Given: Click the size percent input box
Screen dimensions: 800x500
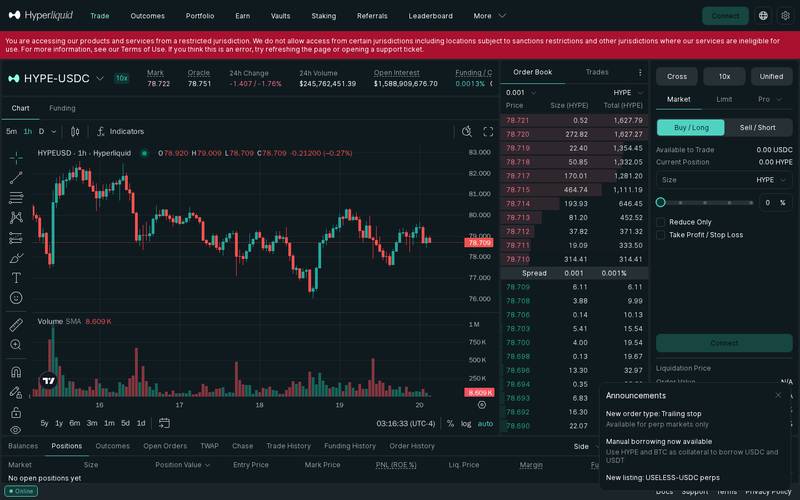Looking at the screenshot, I should point(776,203).
